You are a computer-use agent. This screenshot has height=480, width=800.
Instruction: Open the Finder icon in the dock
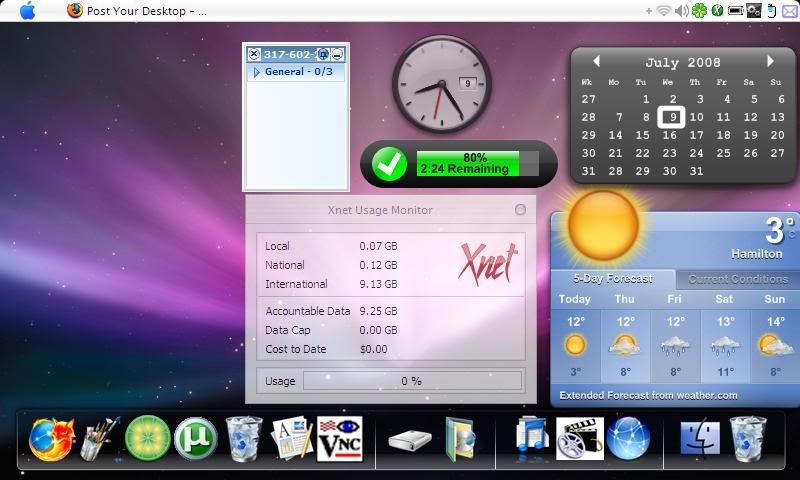[700, 439]
